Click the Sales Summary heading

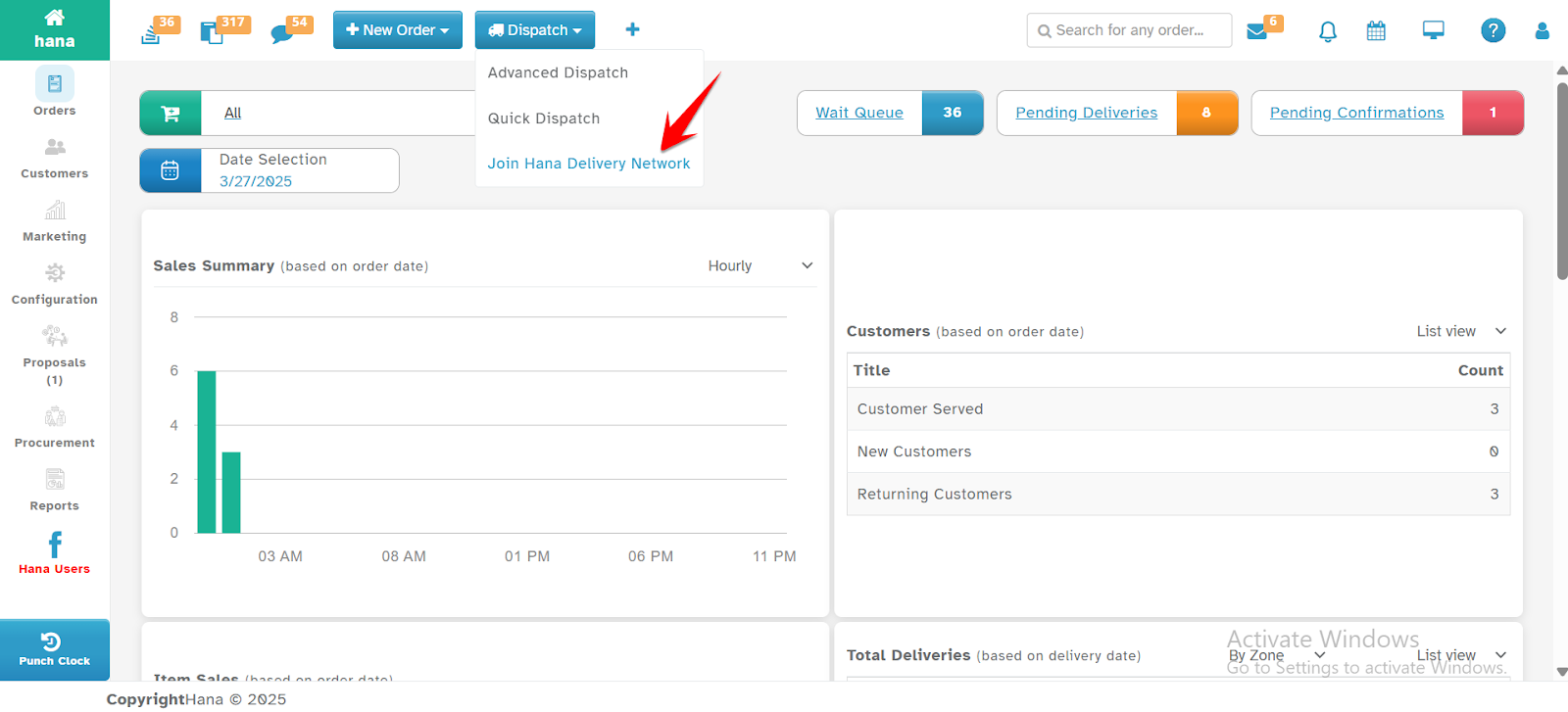point(214,265)
